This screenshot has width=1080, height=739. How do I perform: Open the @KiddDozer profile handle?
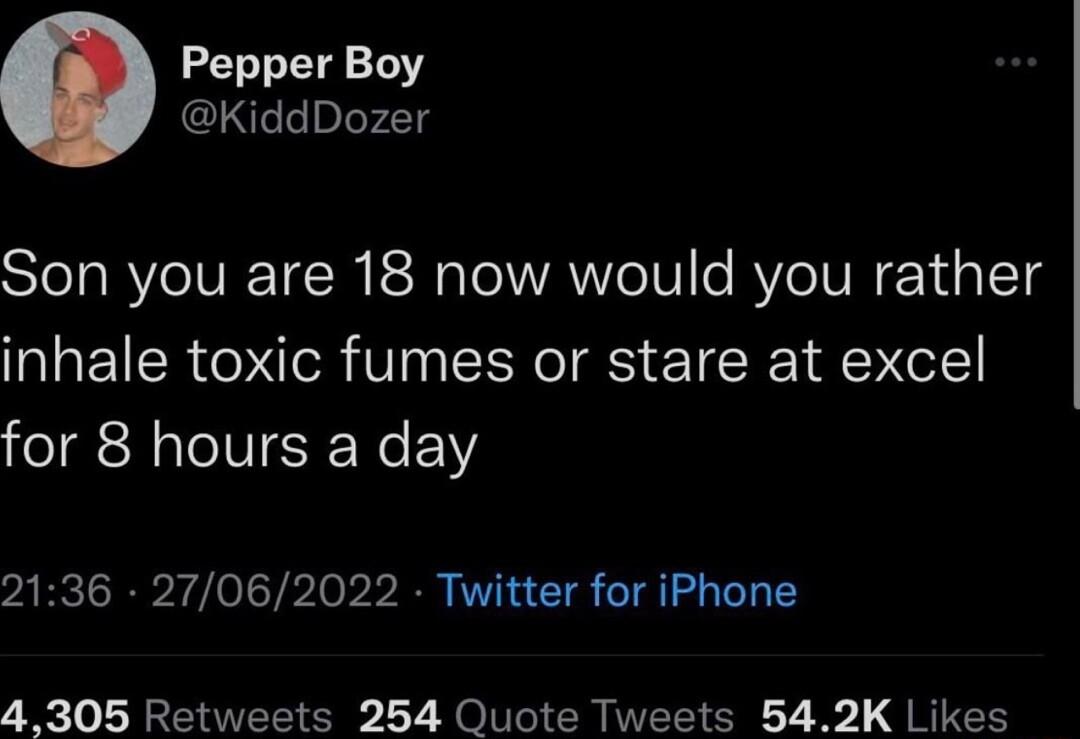tap(303, 118)
